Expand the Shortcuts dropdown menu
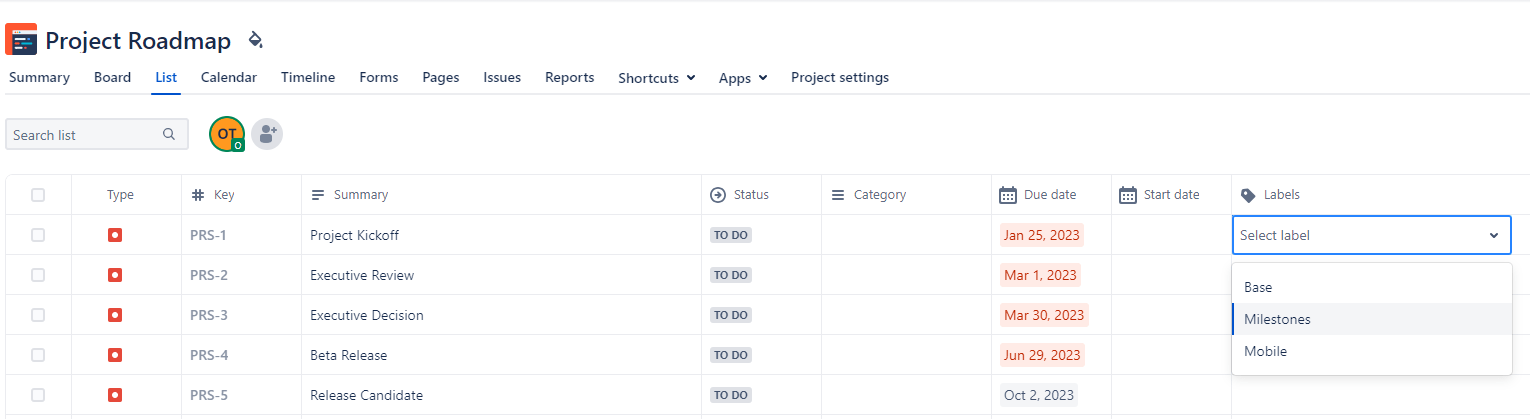The width and height of the screenshot is (1530, 419). [656, 78]
